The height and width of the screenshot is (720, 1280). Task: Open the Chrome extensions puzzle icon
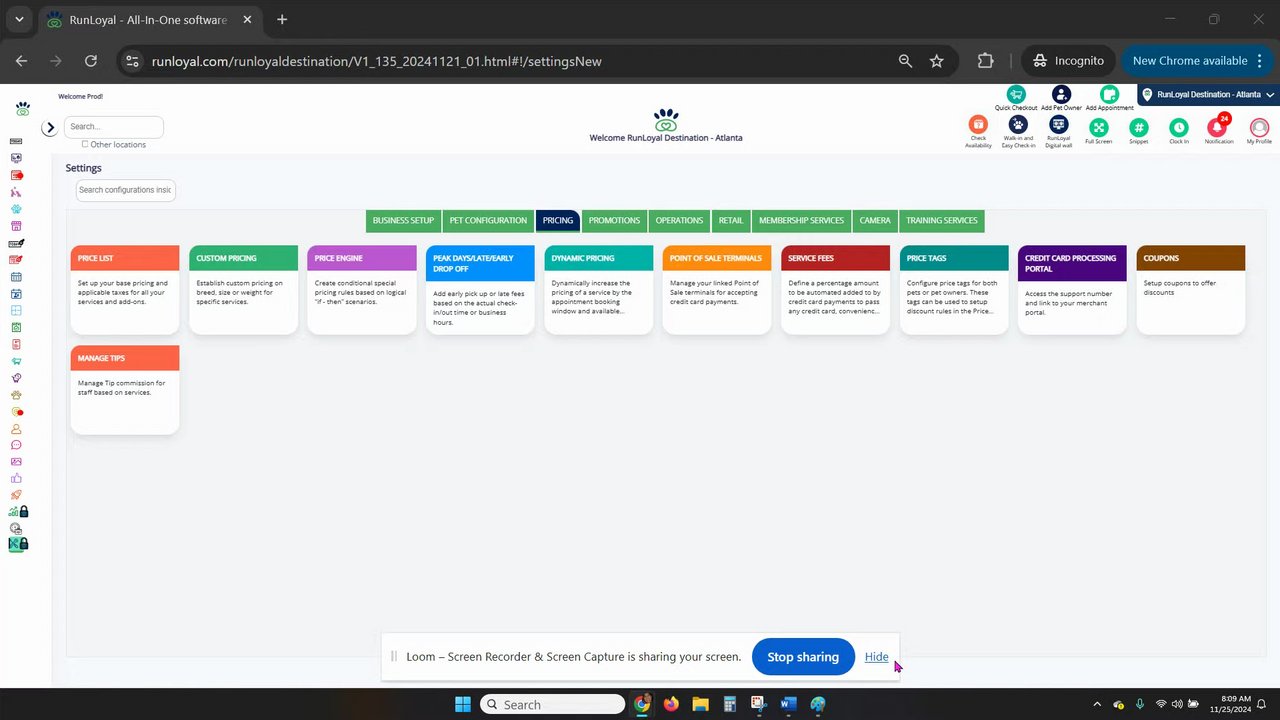pos(985,61)
